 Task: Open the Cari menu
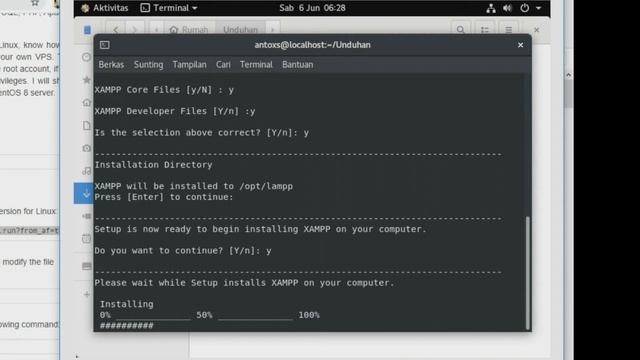point(223,64)
